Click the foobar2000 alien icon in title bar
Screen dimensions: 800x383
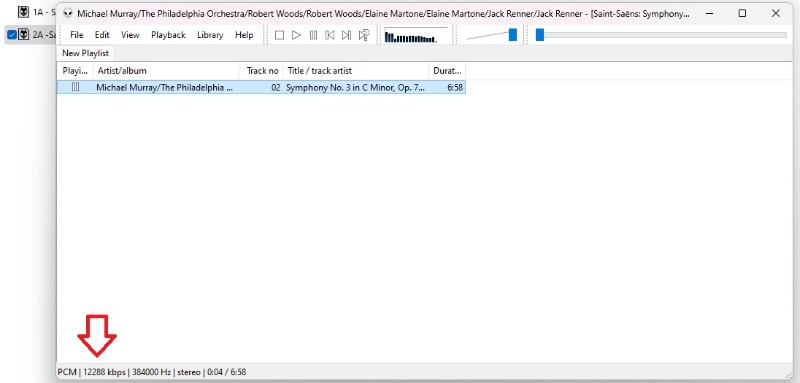pos(68,14)
